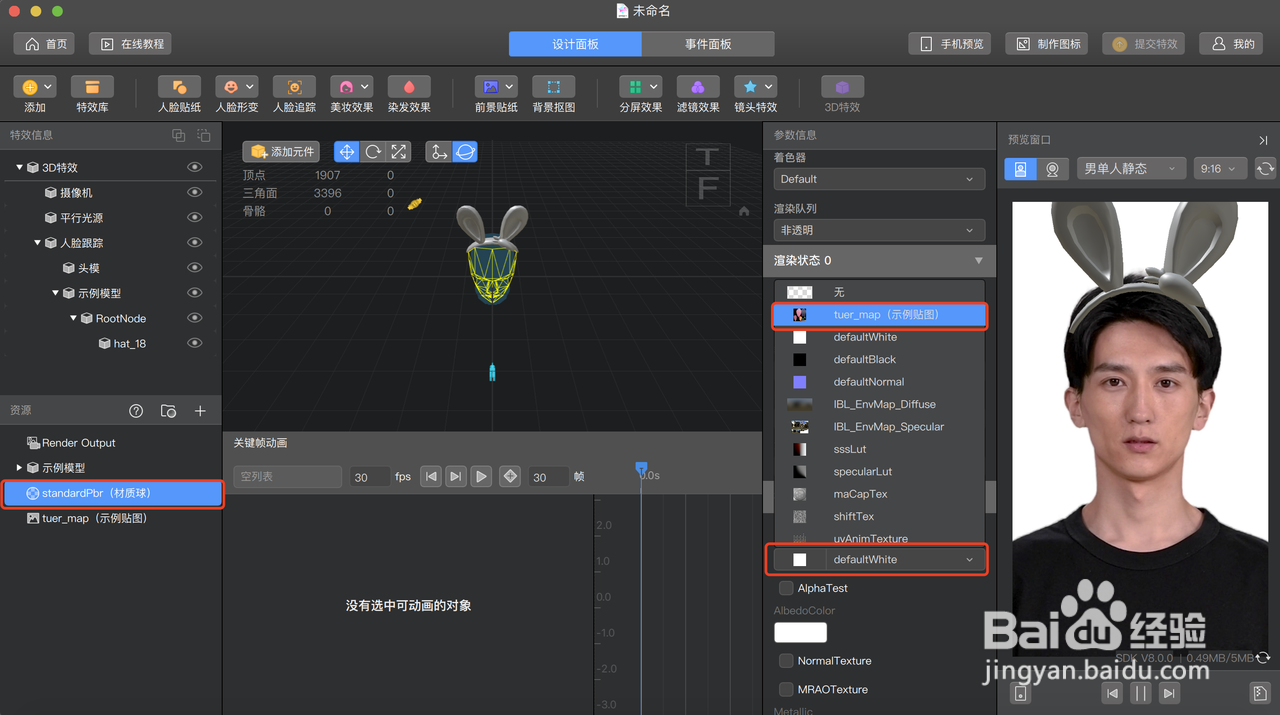Select the webcam preview mode icon
Image resolution: width=1280 pixels, height=715 pixels.
coord(1052,169)
